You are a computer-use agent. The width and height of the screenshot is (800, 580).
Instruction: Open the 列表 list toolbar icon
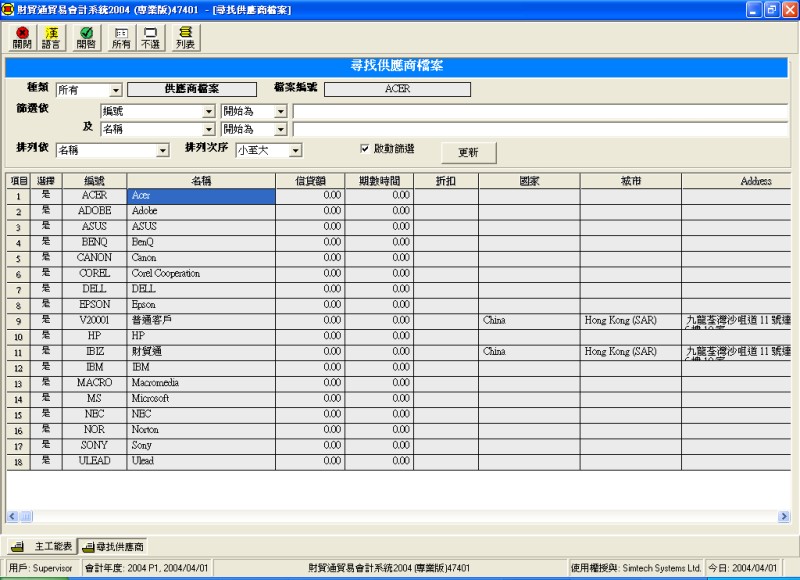pyautogui.click(x=185, y=38)
